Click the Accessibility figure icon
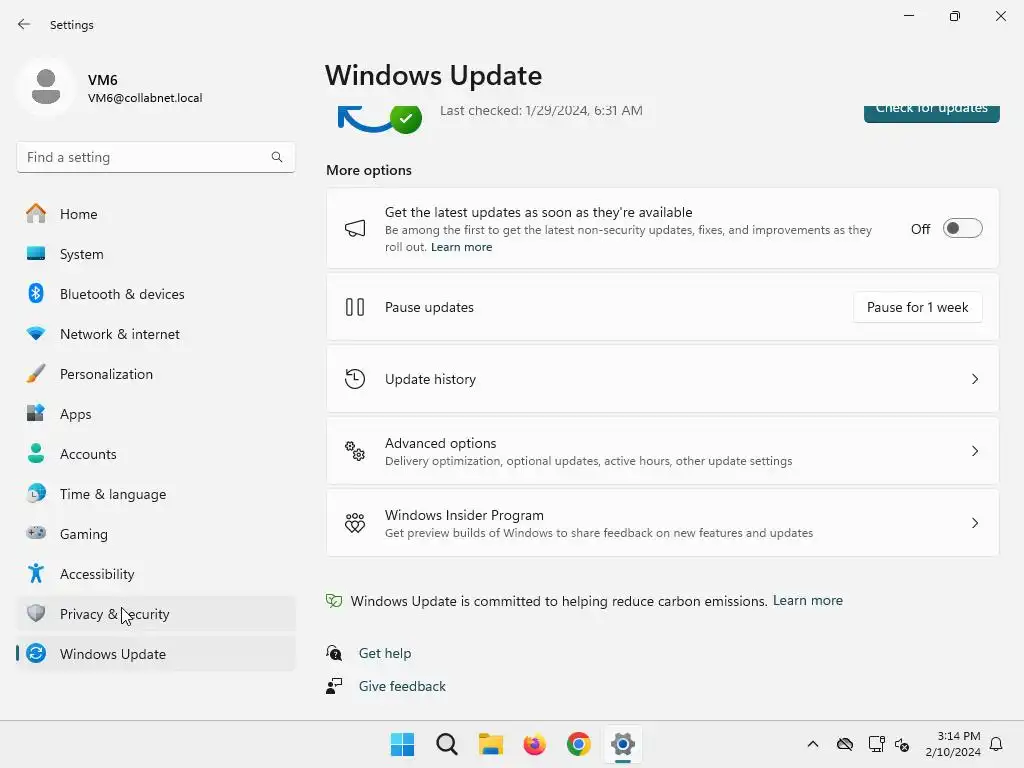This screenshot has height=768, width=1024. 36,573
